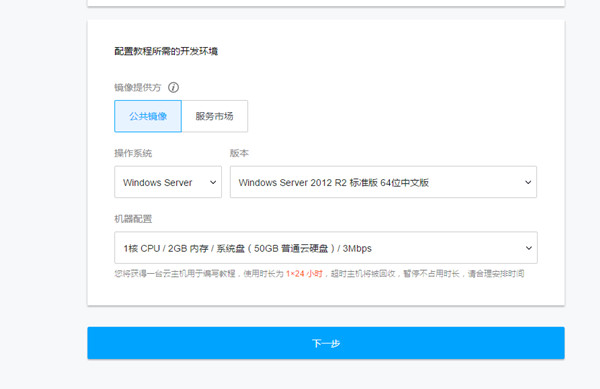Open the Windows Server operating system dropdown
This screenshot has width=600, height=389.
pos(168,182)
